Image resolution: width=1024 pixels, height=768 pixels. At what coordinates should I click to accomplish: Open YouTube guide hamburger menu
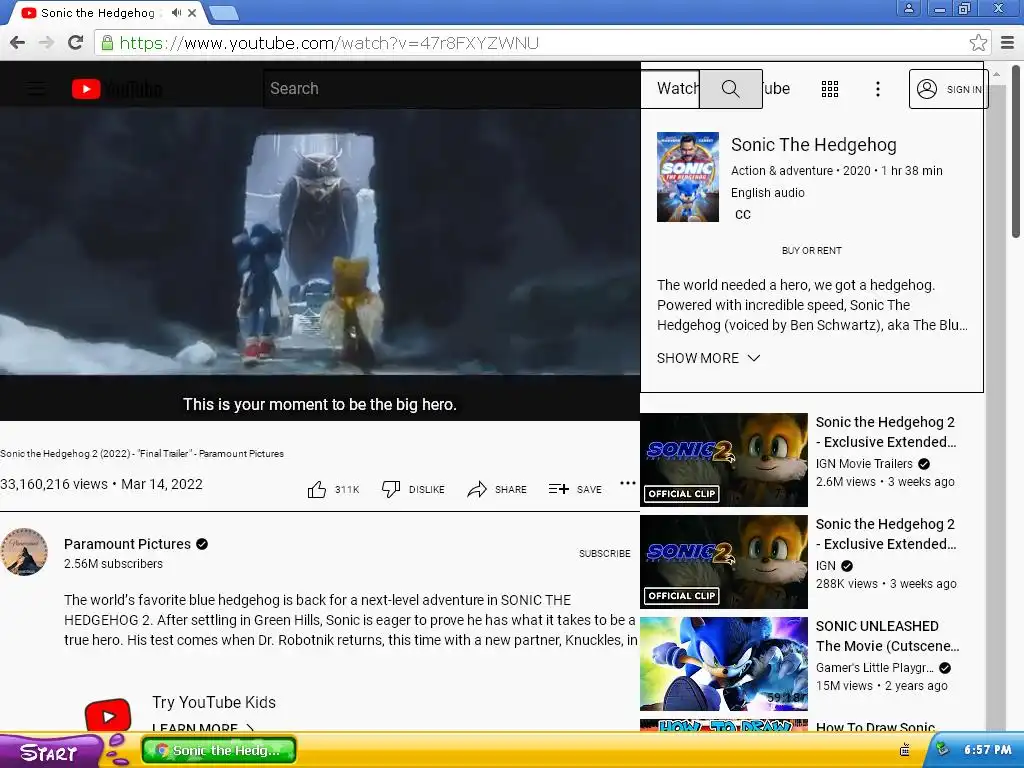tap(37, 89)
